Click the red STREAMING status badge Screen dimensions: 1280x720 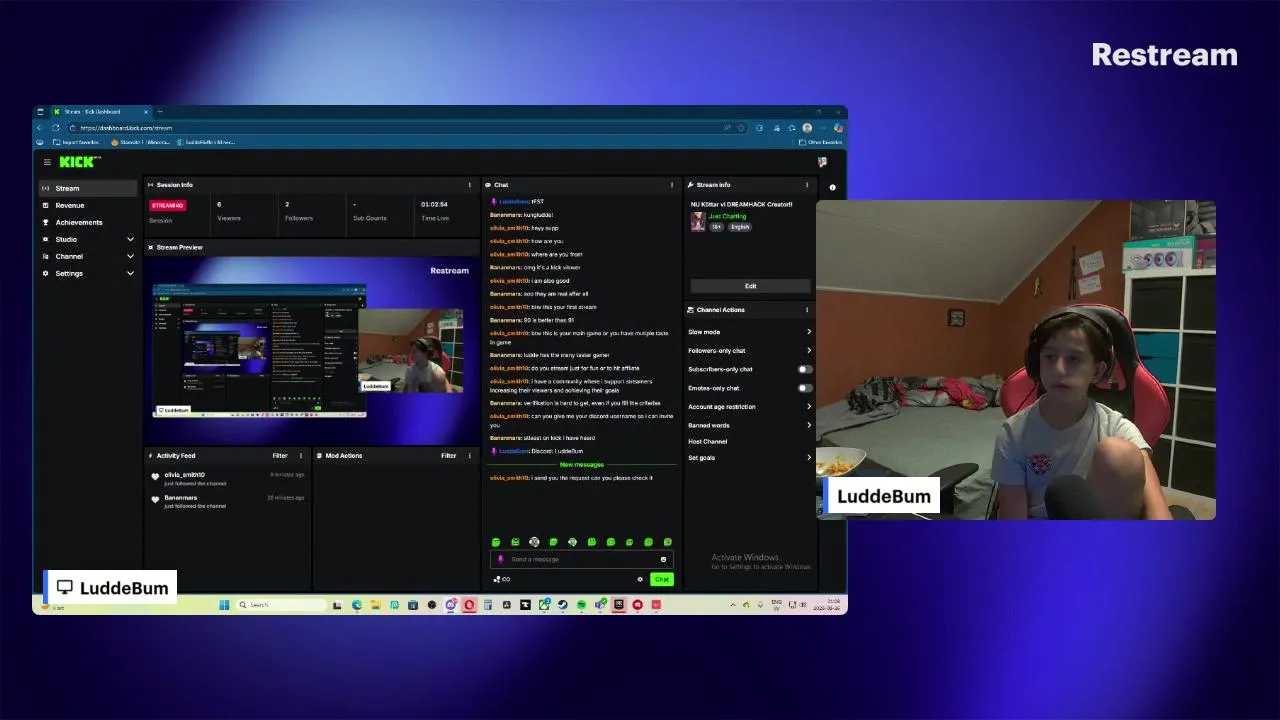167,205
